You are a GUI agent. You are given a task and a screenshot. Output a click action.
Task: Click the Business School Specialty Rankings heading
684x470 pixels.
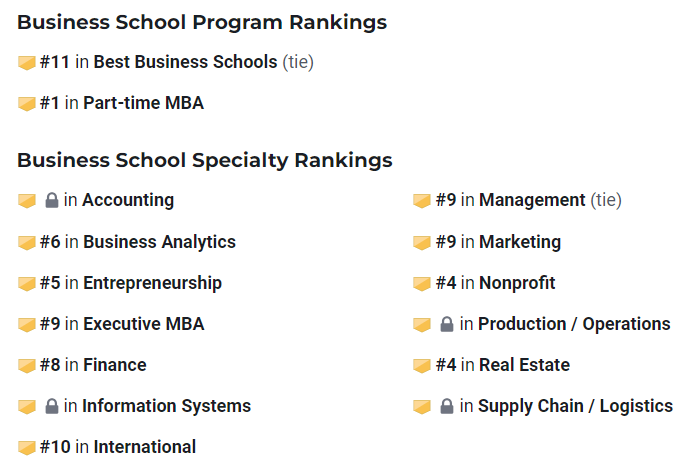[x=204, y=160]
